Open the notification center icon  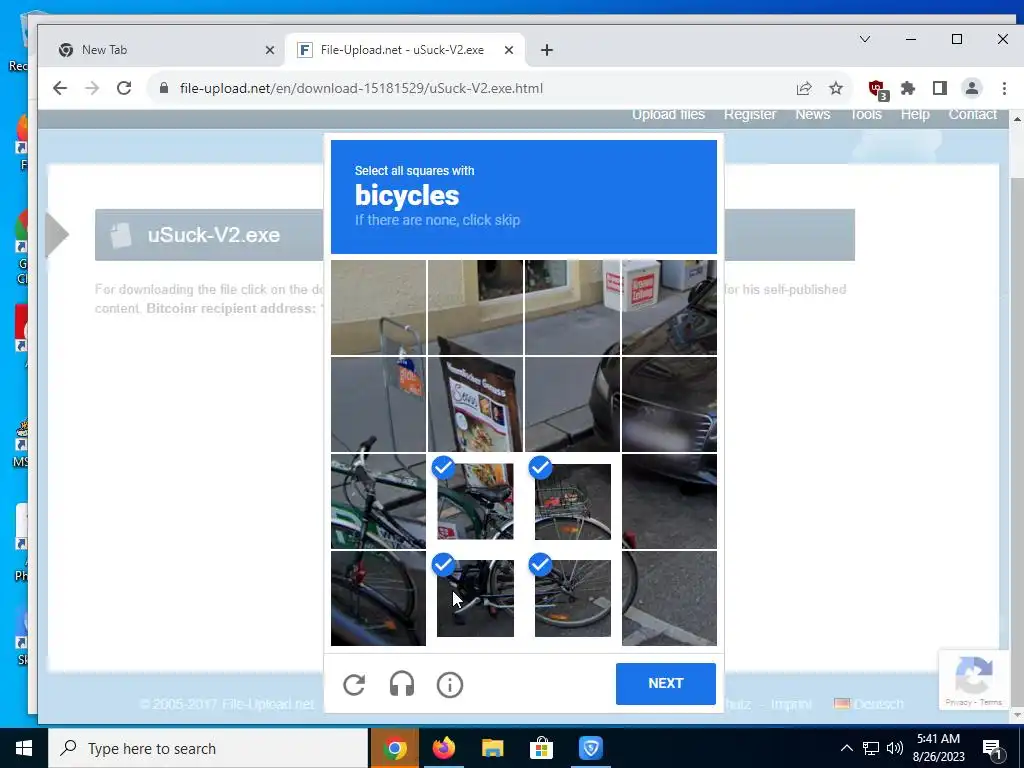click(992, 748)
